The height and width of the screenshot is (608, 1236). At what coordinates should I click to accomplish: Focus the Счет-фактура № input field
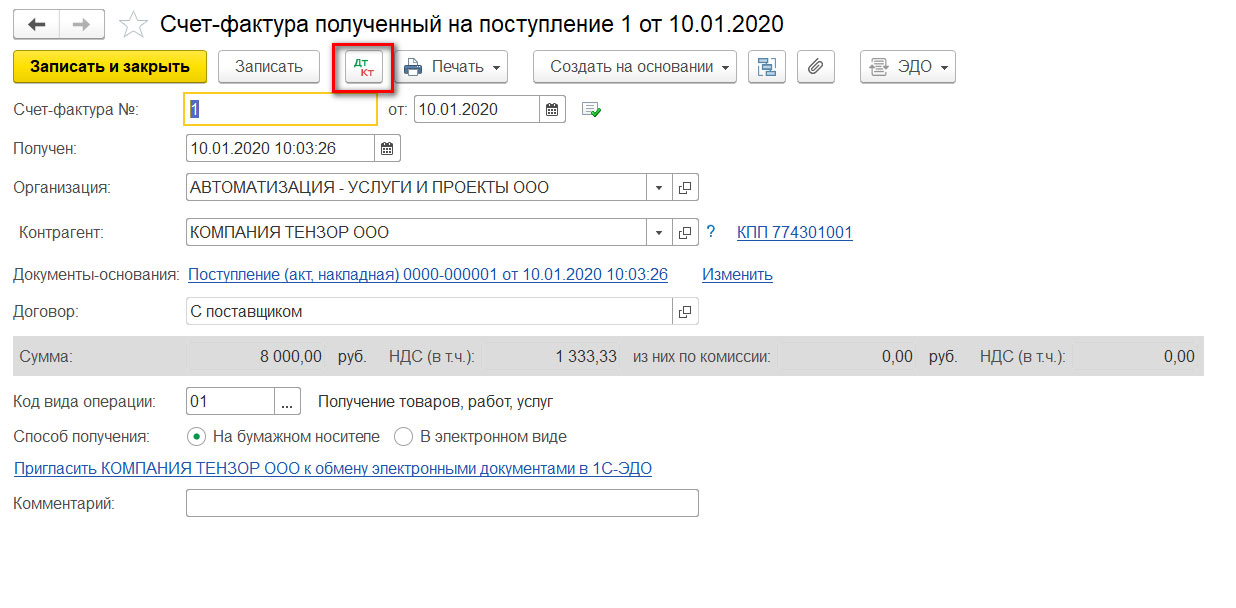pyautogui.click(x=281, y=109)
